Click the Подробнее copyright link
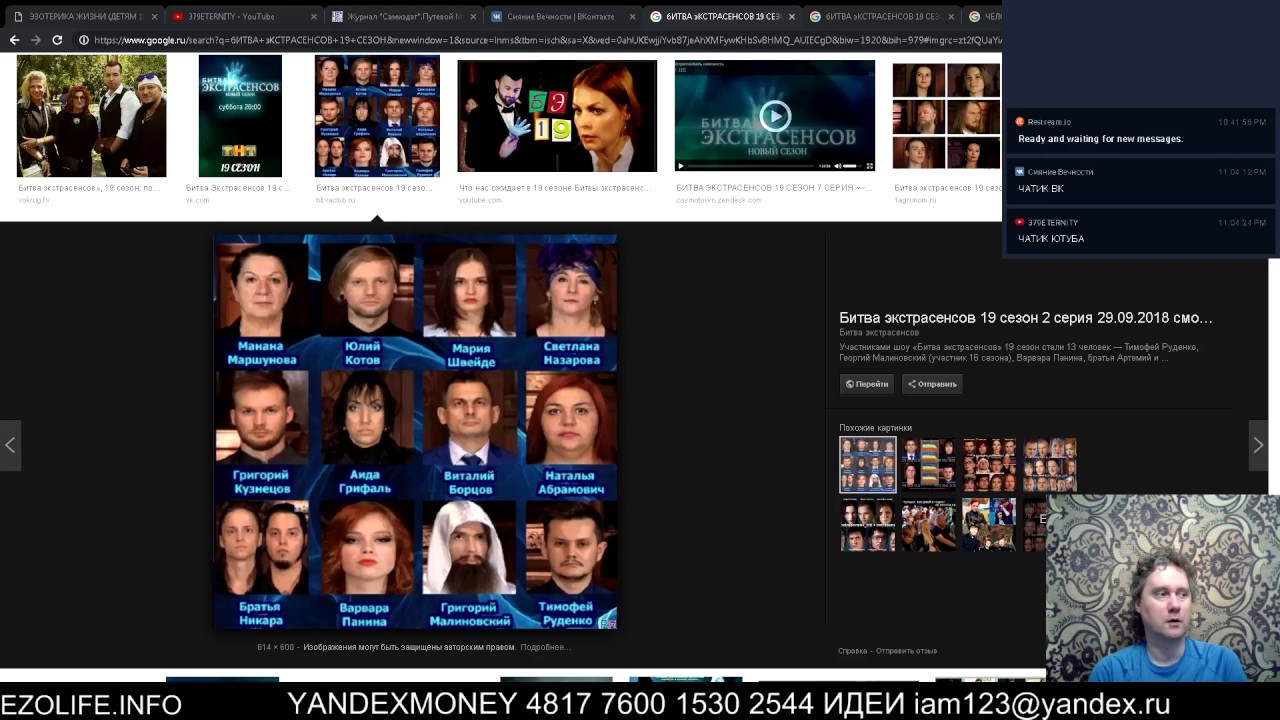Screen dimensions: 1280x720 (x=545, y=647)
